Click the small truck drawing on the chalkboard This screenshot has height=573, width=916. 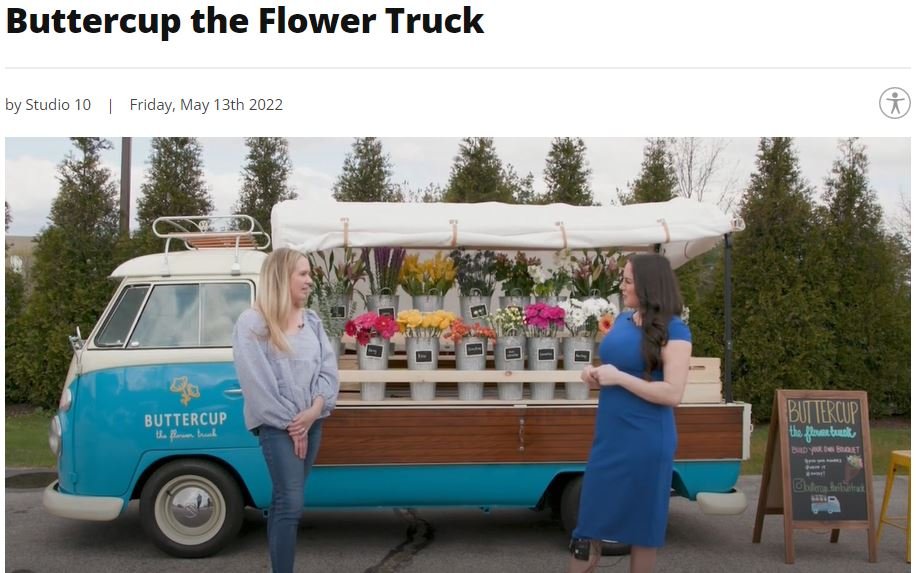click(825, 504)
